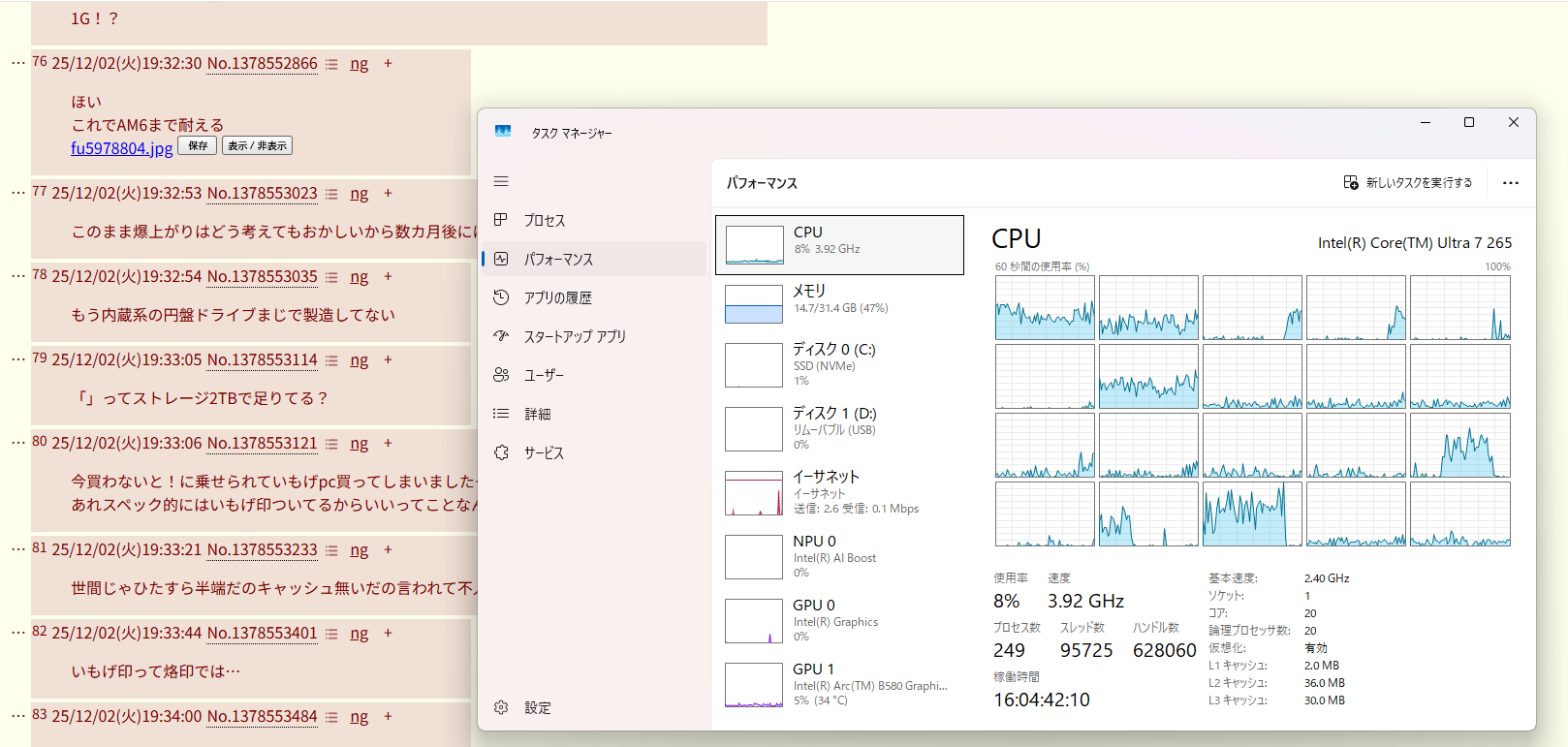The width and height of the screenshot is (1568, 747).
Task: Select ディスク 0 (C:) performance entry
Action: [x=839, y=364]
